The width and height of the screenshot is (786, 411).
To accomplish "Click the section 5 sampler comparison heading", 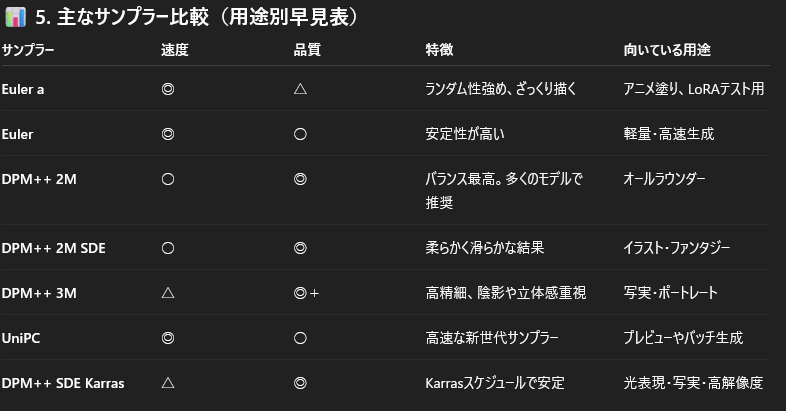I will [x=197, y=18].
